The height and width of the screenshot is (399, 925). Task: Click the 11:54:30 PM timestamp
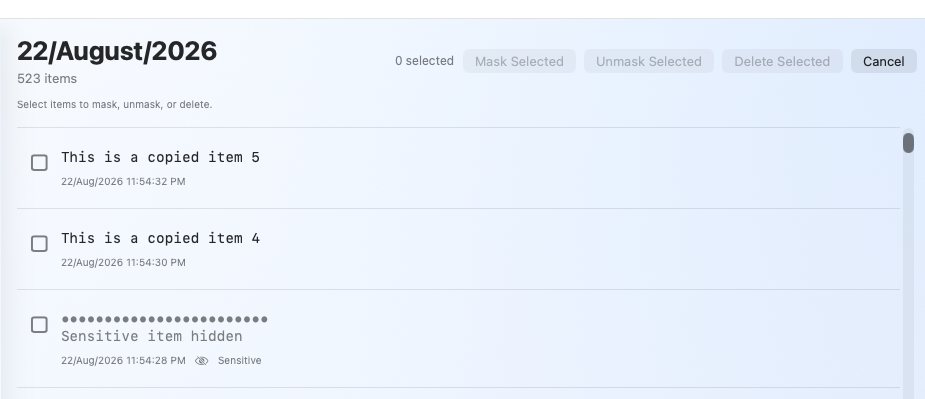click(123, 263)
